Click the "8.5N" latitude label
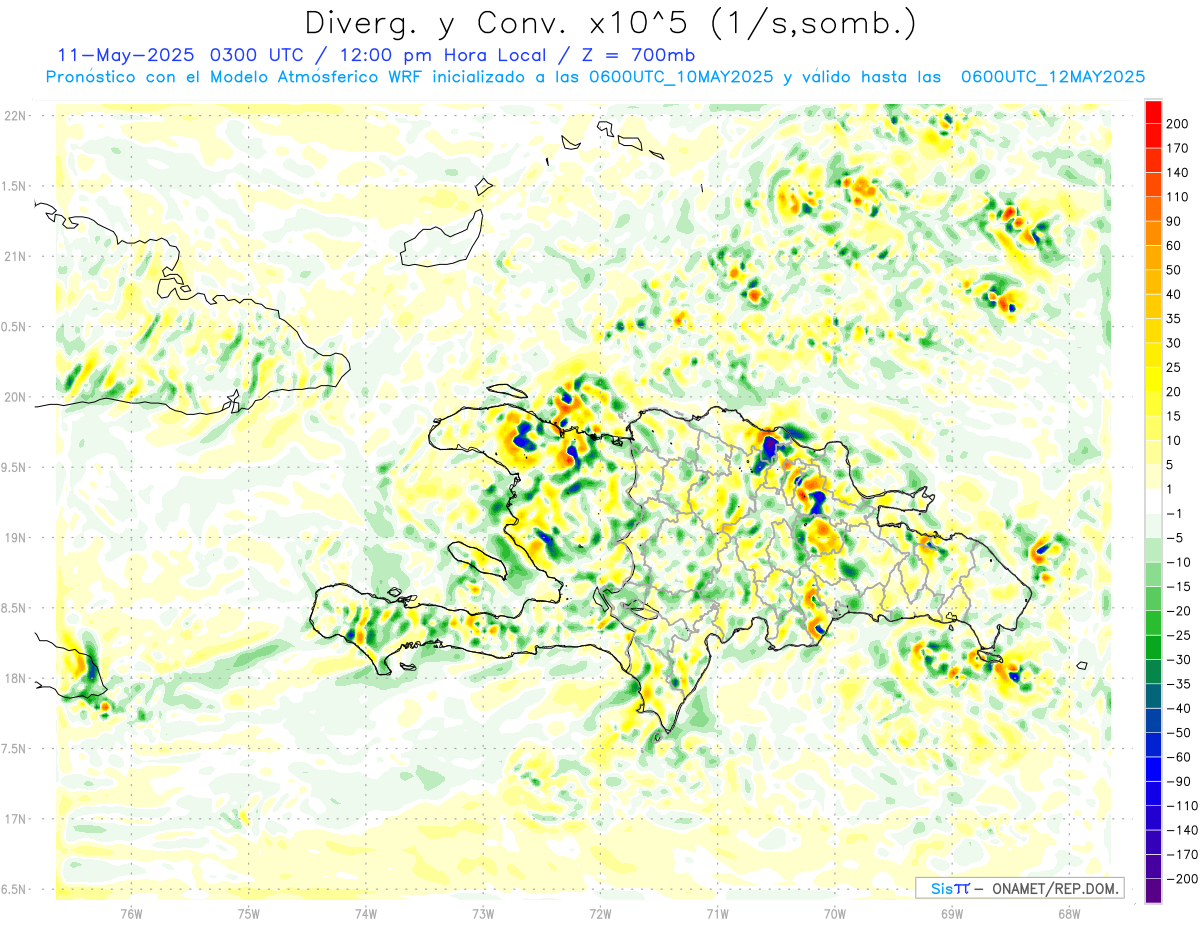This screenshot has width=1200, height=927. tap(14, 608)
